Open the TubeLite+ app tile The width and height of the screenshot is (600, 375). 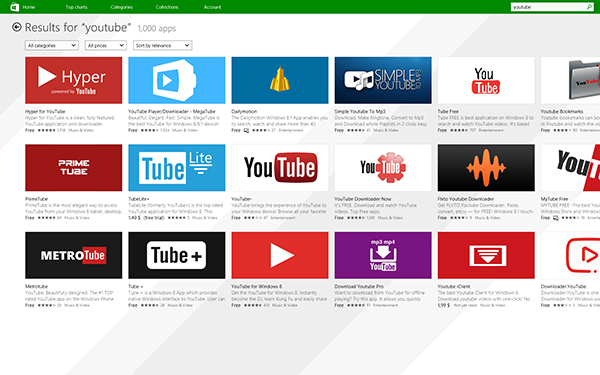[177, 168]
